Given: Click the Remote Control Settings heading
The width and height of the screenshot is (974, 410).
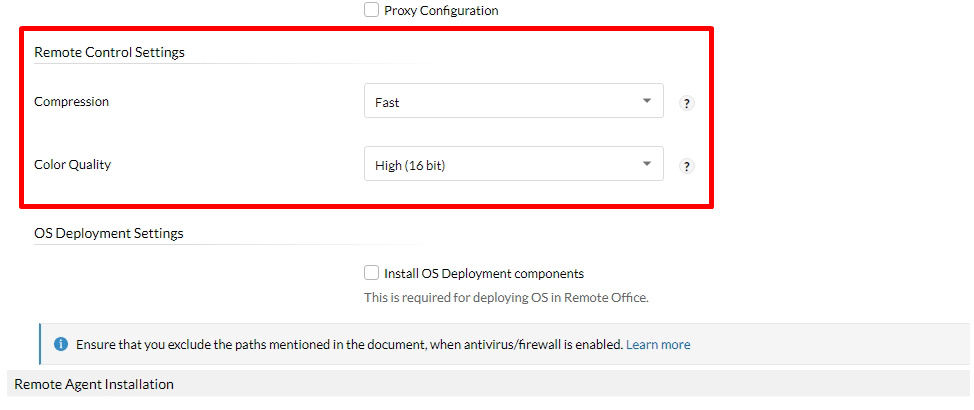Looking at the screenshot, I should coord(109,52).
